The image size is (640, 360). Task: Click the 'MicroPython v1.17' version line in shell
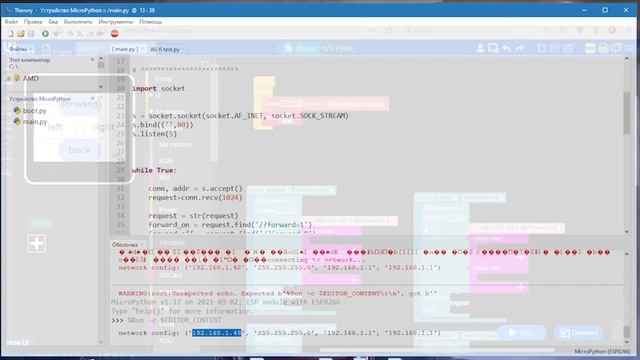[x=226, y=302]
